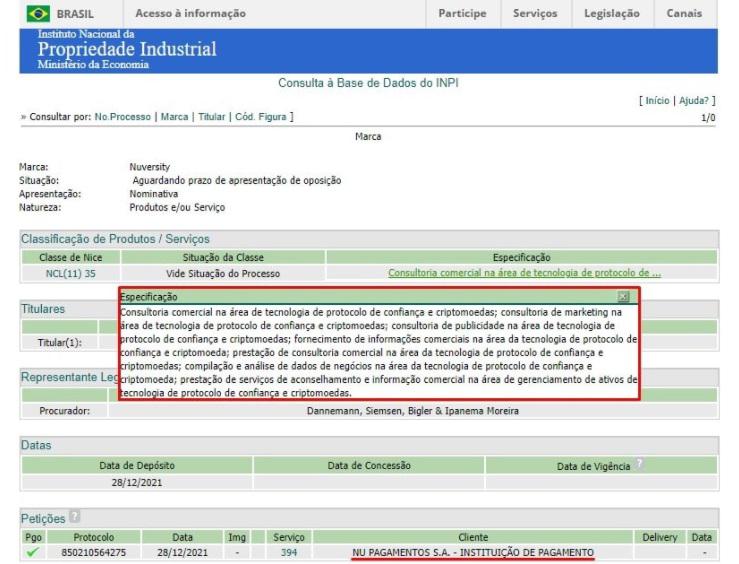
Task: Search by No.Processo link
Action: (x=123, y=116)
